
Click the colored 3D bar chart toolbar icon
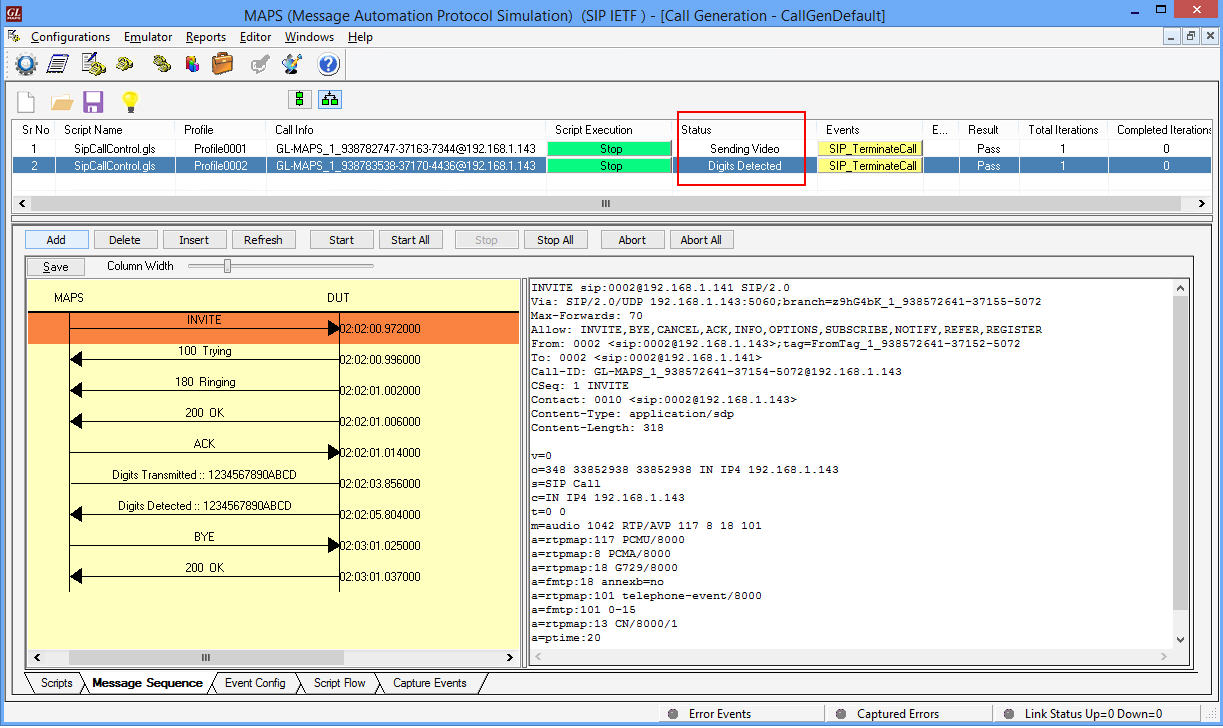point(192,65)
